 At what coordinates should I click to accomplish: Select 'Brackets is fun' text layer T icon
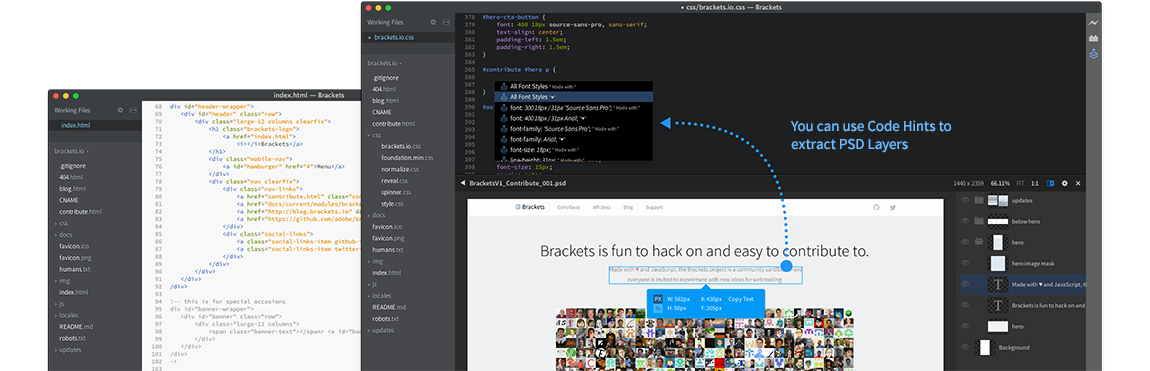(x=997, y=305)
